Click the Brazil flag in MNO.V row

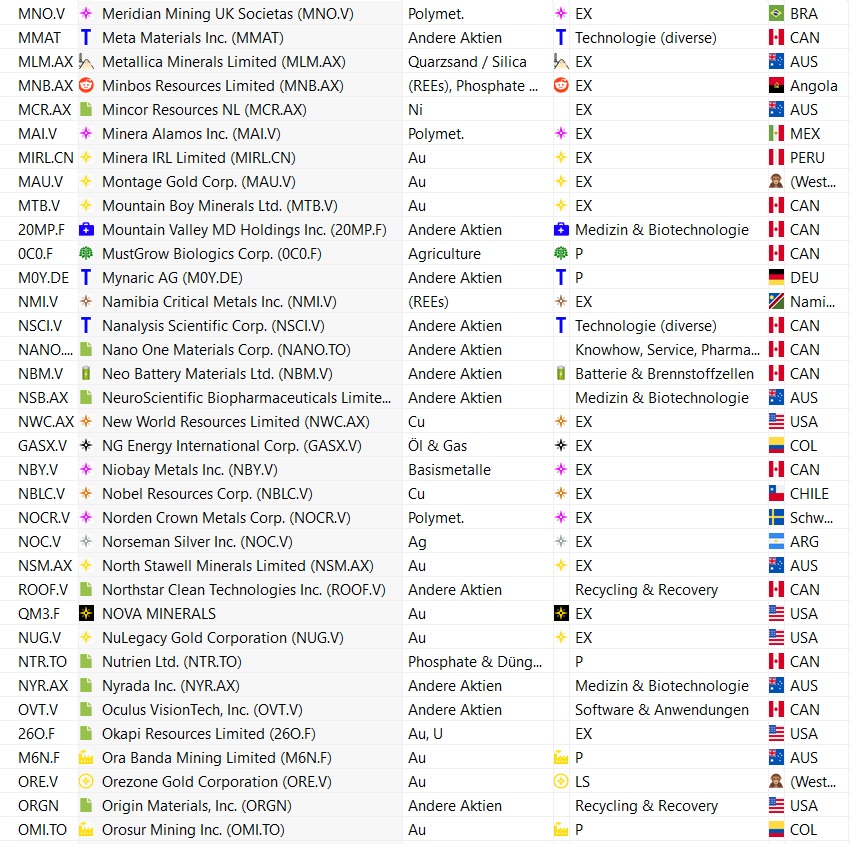(776, 14)
